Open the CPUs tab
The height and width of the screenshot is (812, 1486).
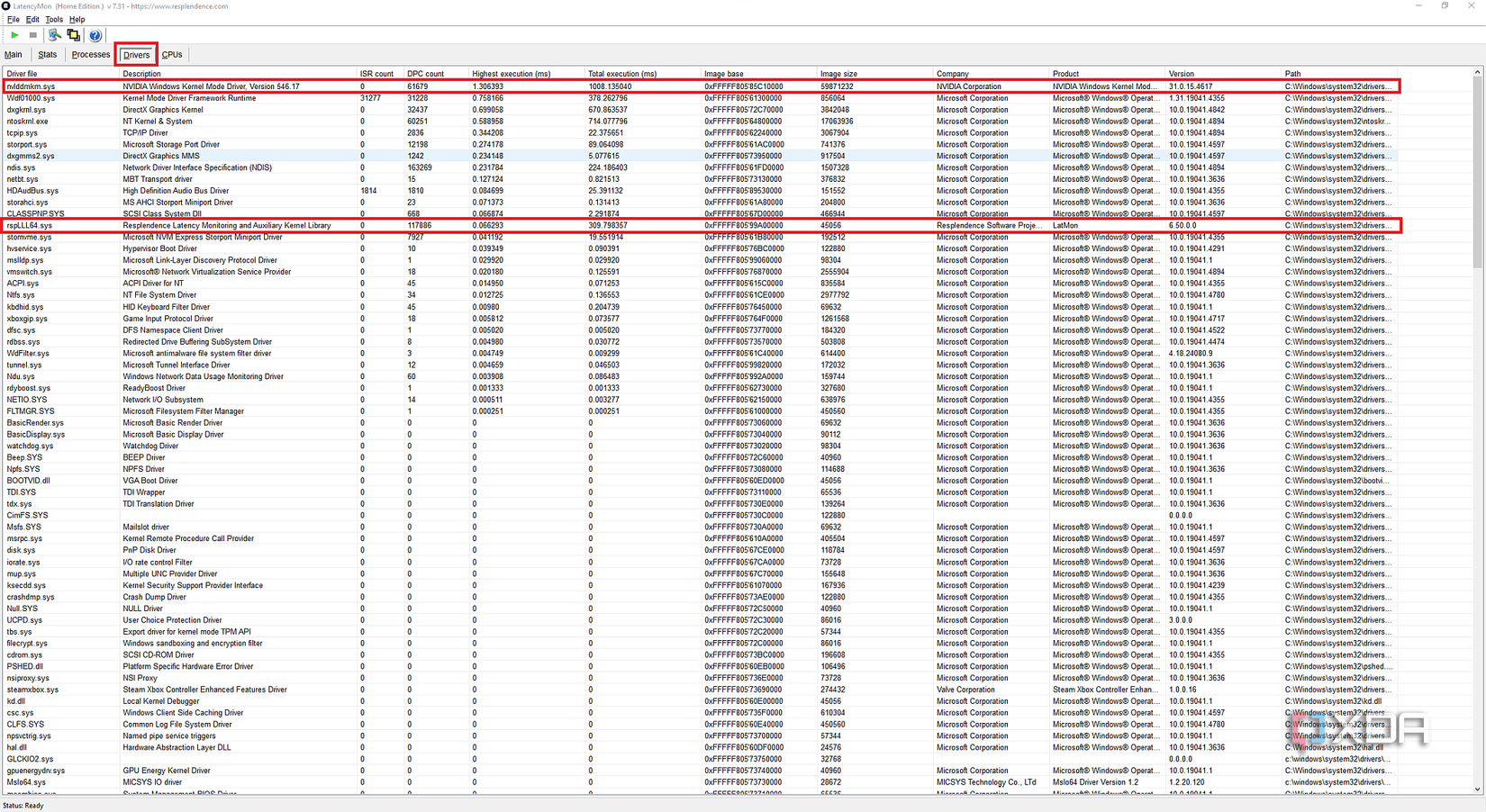pyautogui.click(x=171, y=54)
